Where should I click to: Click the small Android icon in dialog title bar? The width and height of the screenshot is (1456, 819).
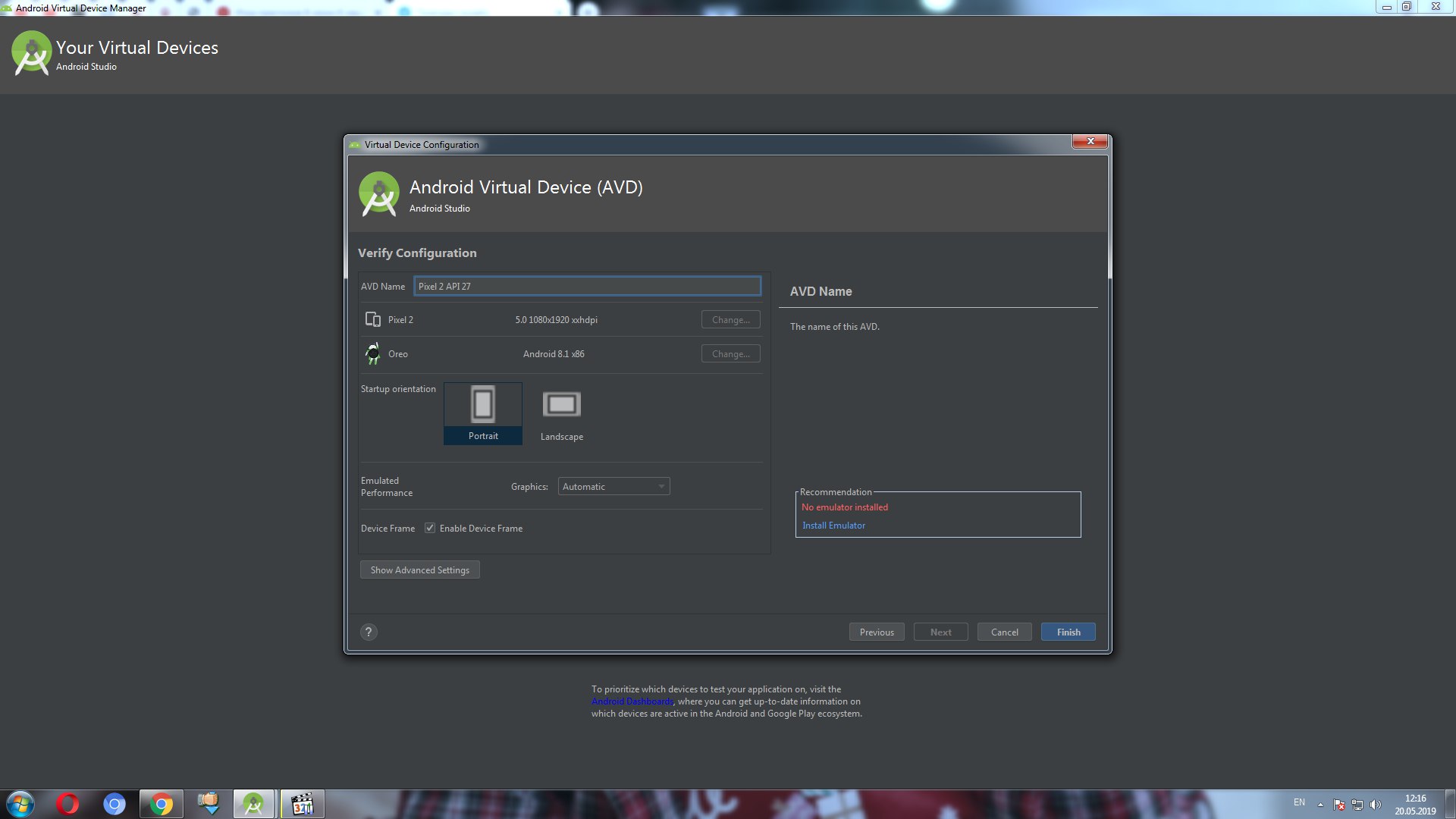pyautogui.click(x=354, y=145)
